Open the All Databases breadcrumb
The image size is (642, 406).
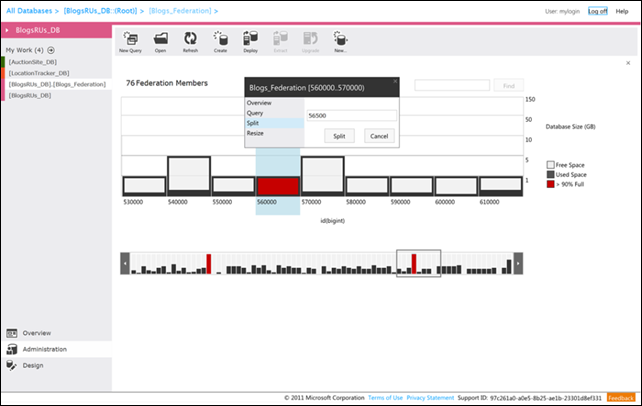click(x=29, y=11)
